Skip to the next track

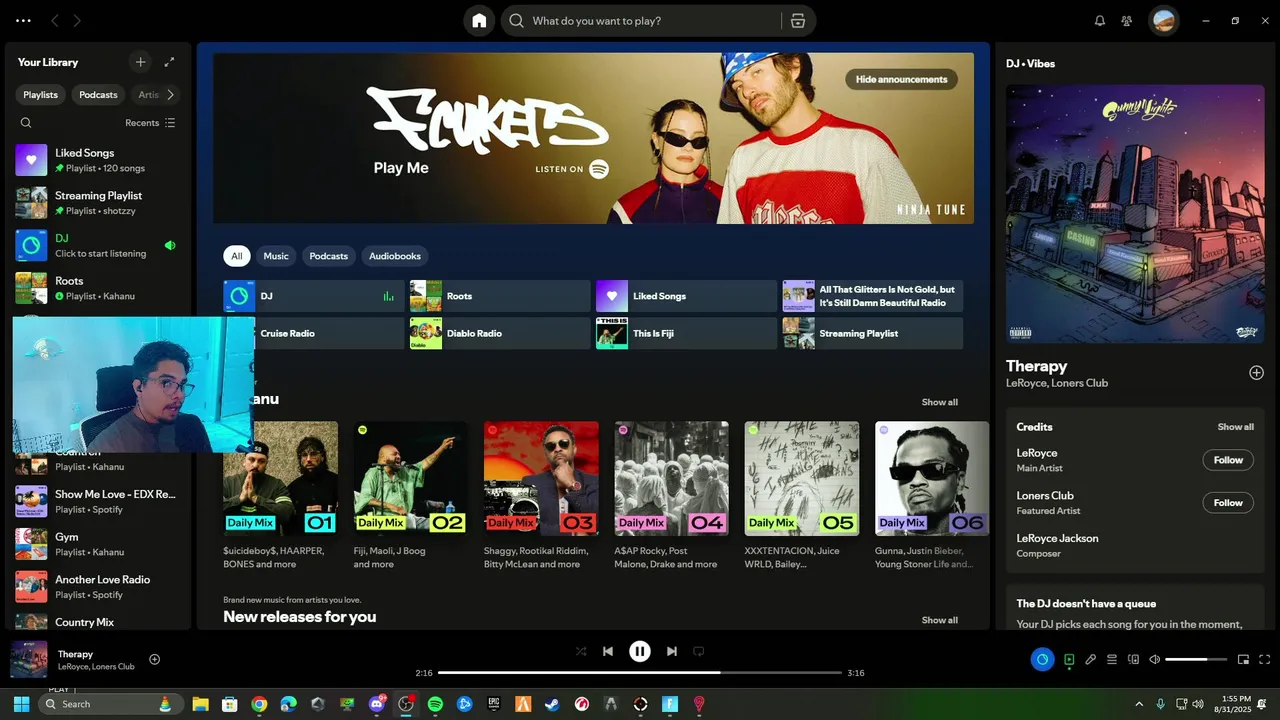click(x=672, y=651)
